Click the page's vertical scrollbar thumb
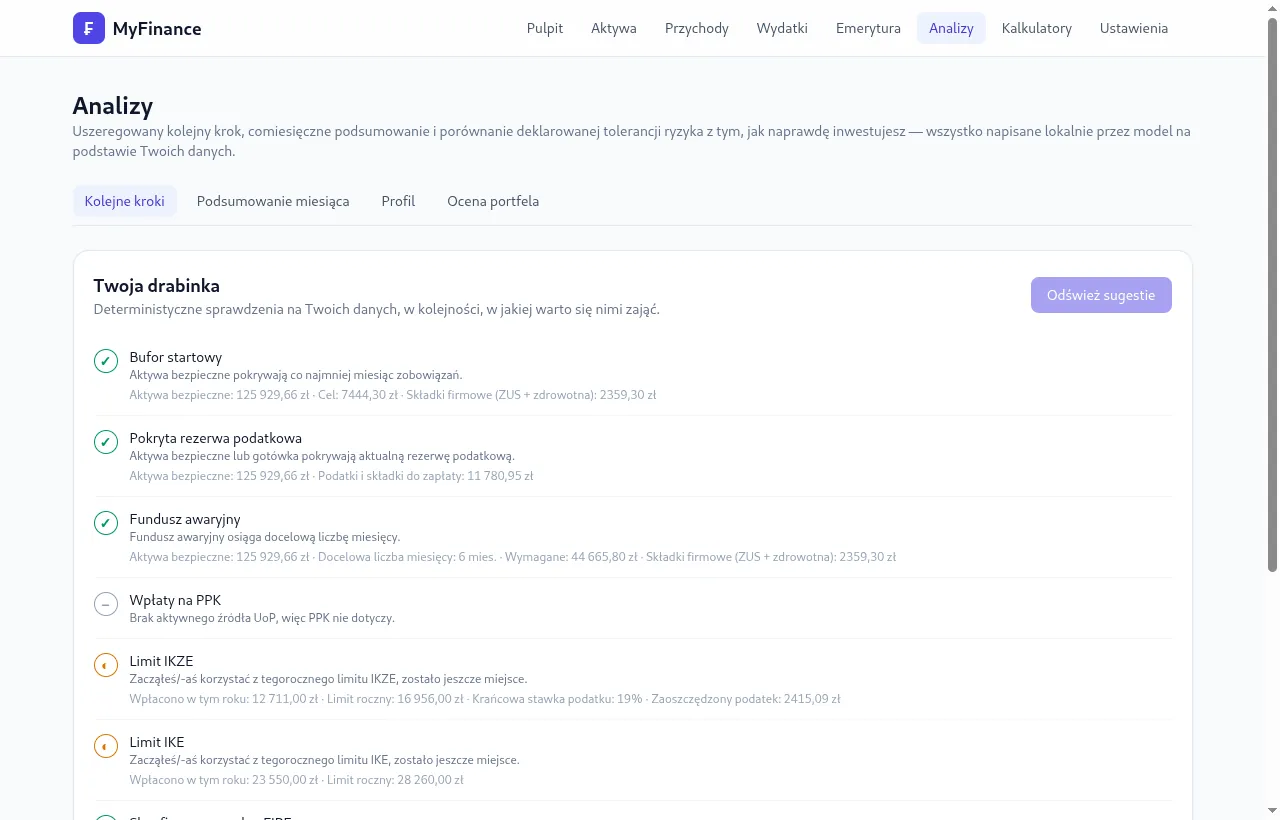 1273,295
